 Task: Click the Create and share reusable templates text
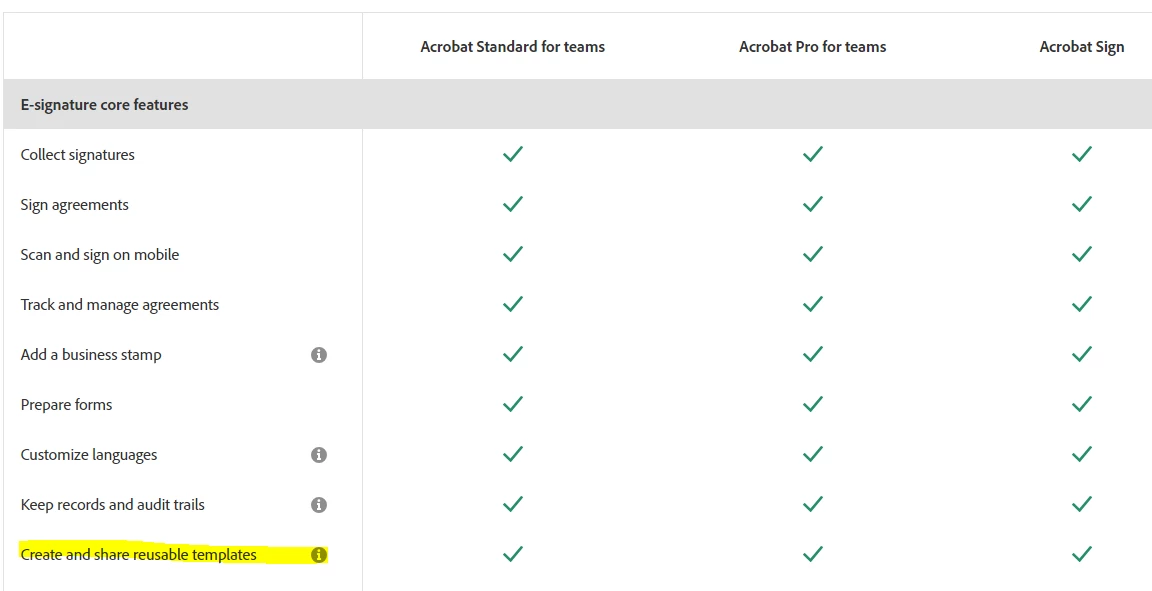[139, 555]
